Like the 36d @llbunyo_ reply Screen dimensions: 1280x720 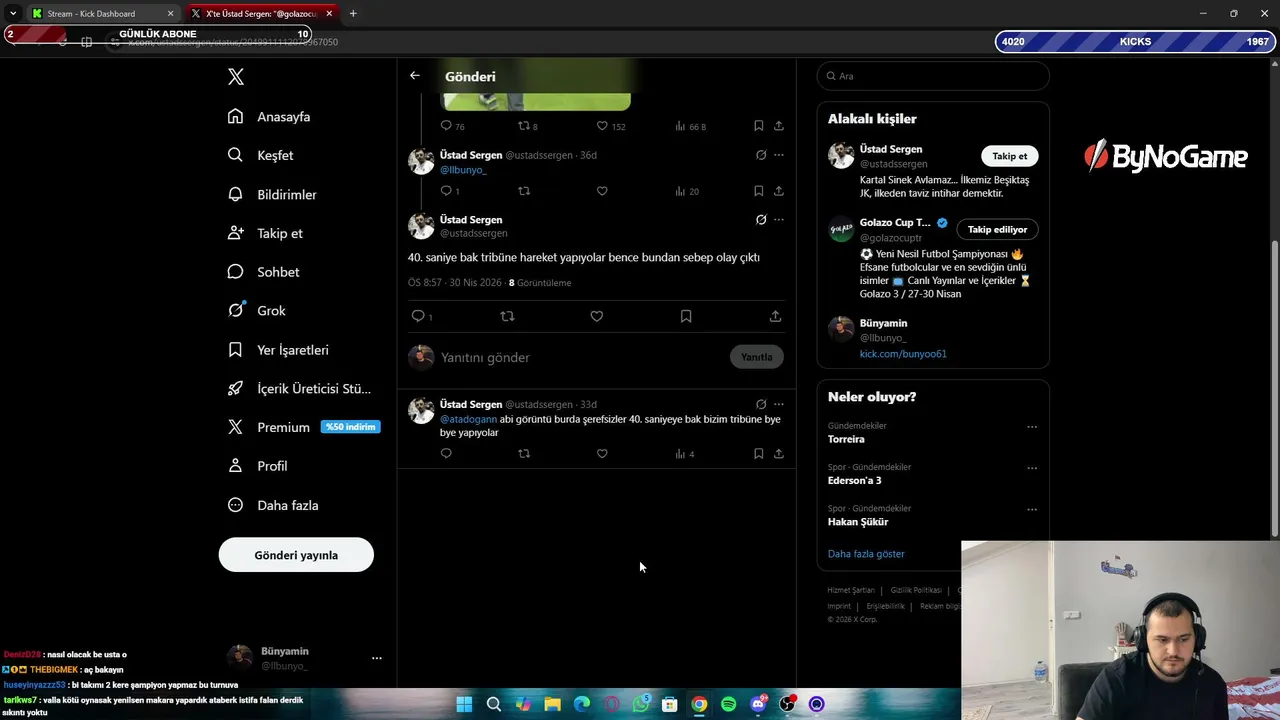602,191
